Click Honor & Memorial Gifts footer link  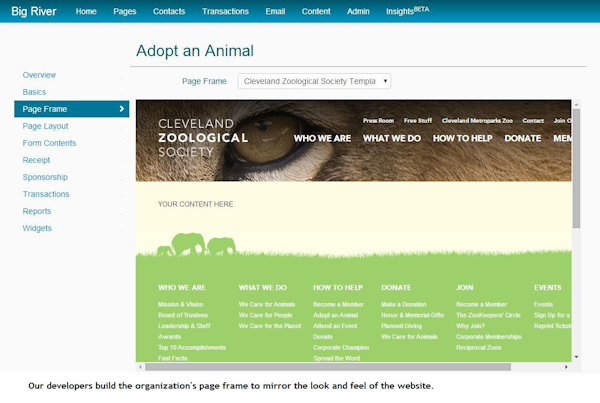point(412,315)
